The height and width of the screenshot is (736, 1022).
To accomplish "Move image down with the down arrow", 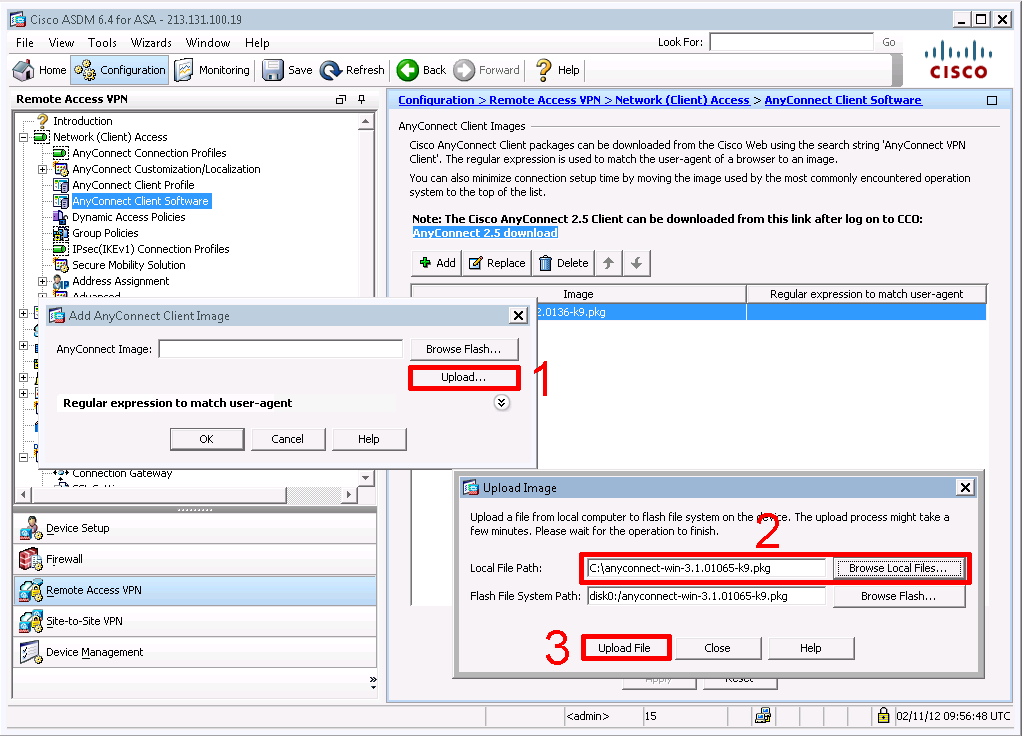I will pyautogui.click(x=637, y=263).
